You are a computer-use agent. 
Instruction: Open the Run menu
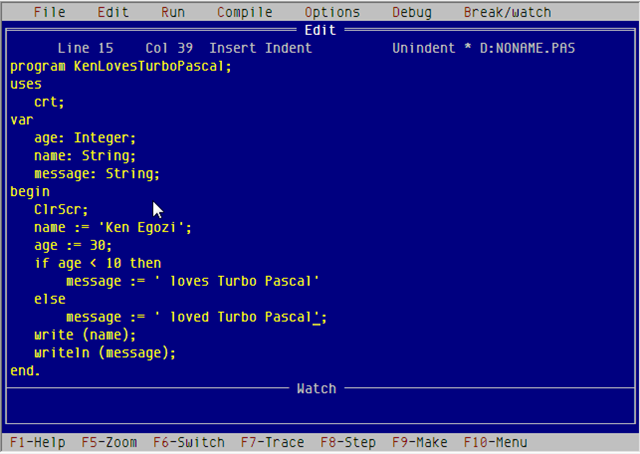pos(173,12)
